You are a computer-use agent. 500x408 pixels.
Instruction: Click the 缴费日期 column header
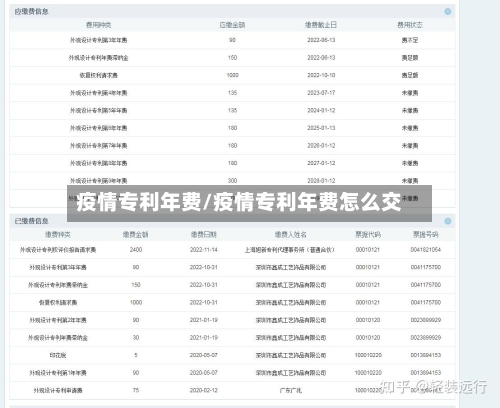pyautogui.click(x=204, y=235)
